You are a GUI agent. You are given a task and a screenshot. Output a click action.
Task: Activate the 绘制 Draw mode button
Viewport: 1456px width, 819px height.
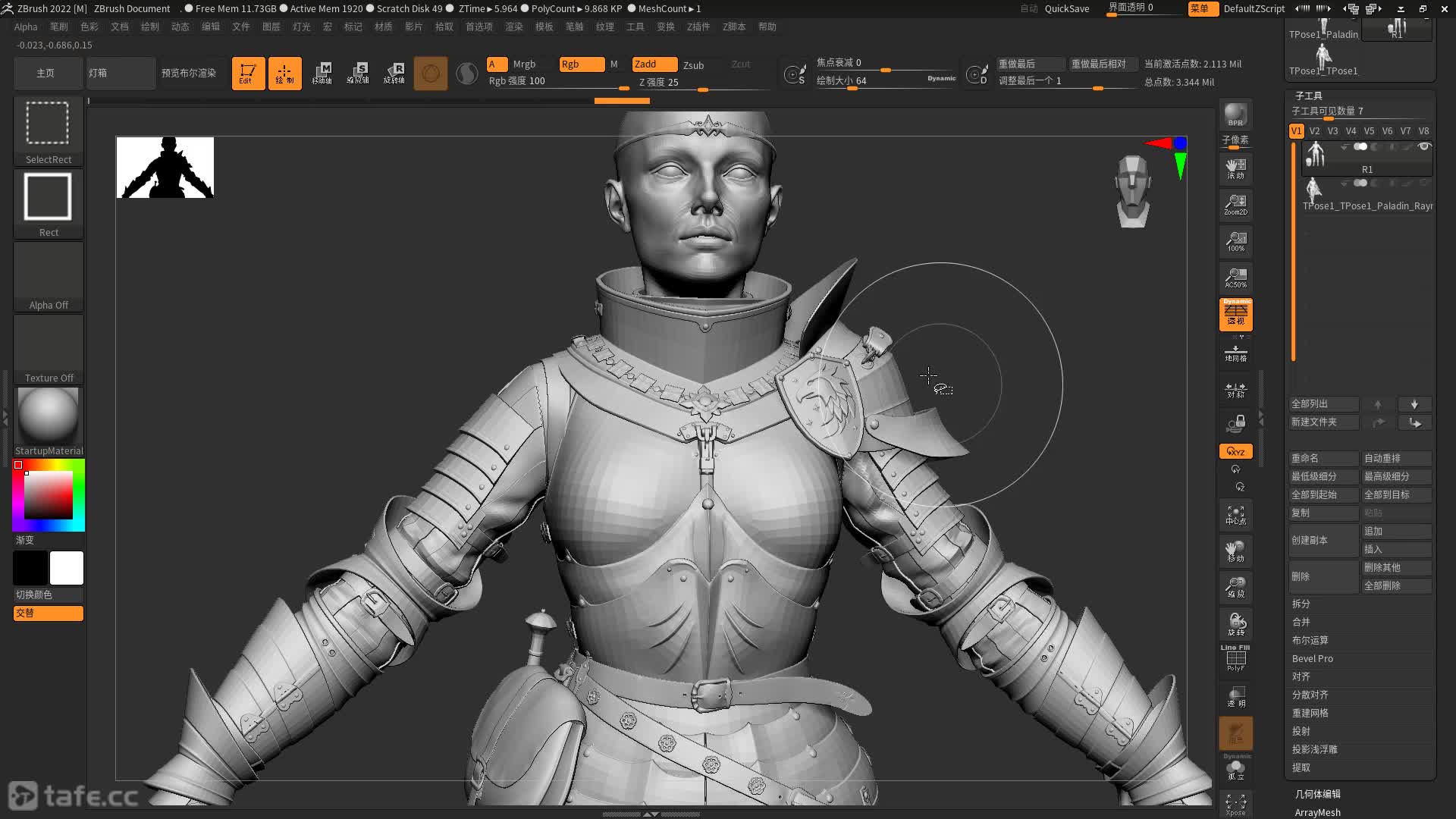(x=284, y=74)
